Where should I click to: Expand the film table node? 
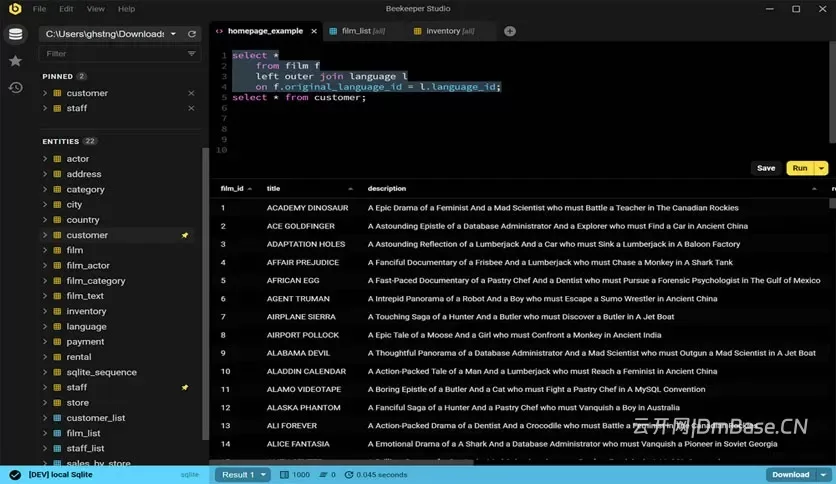[x=45, y=250]
